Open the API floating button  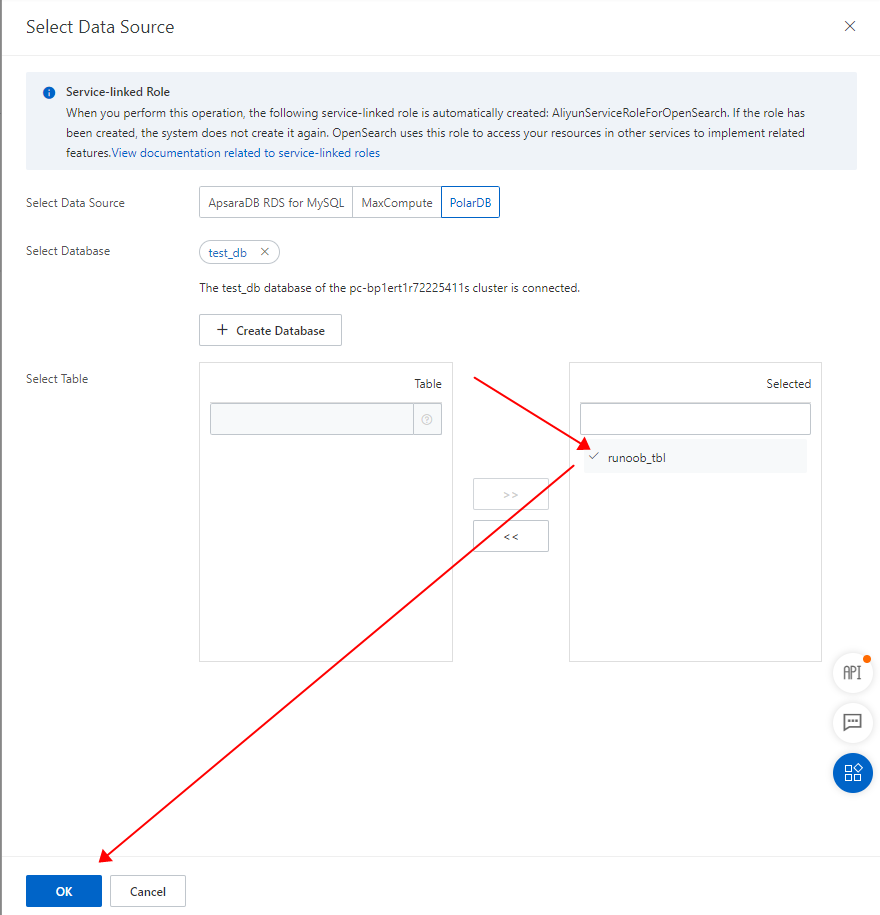(x=853, y=673)
